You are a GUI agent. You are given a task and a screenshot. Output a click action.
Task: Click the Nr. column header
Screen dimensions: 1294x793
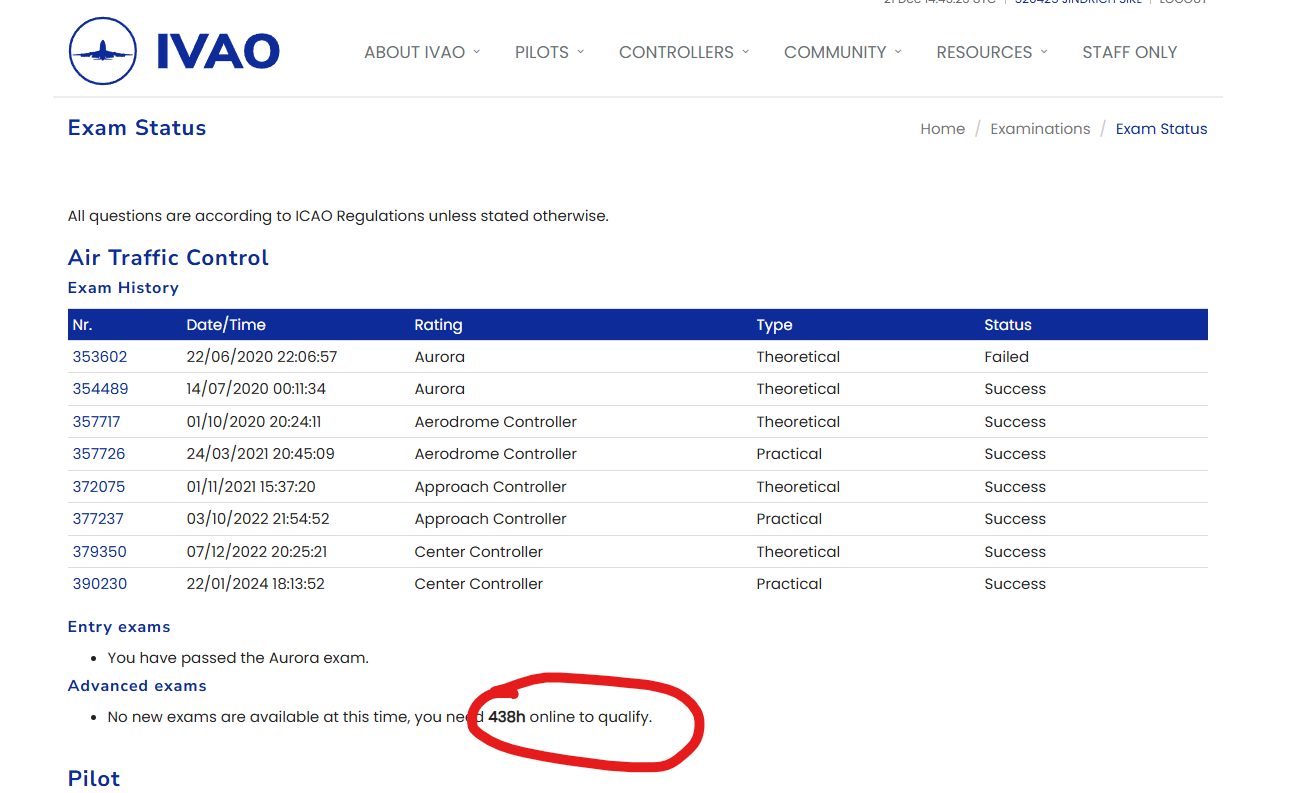click(x=82, y=325)
